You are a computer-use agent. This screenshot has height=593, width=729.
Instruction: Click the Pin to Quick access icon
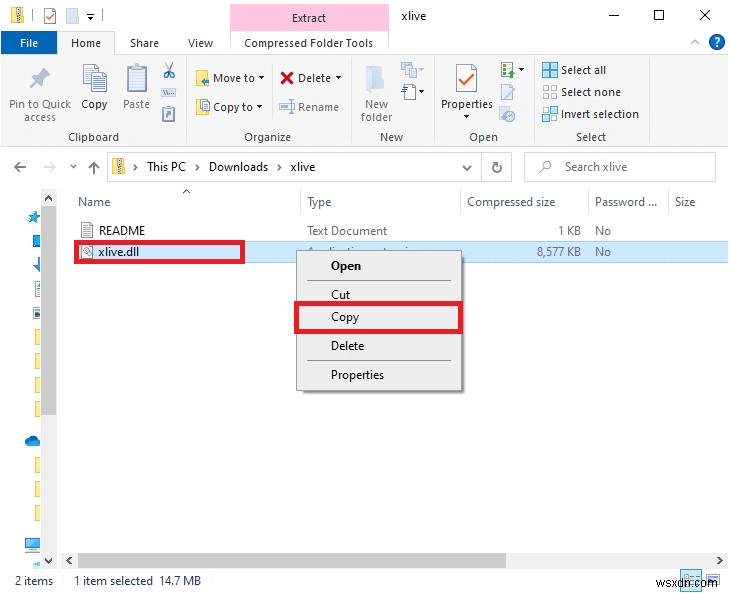[40, 78]
